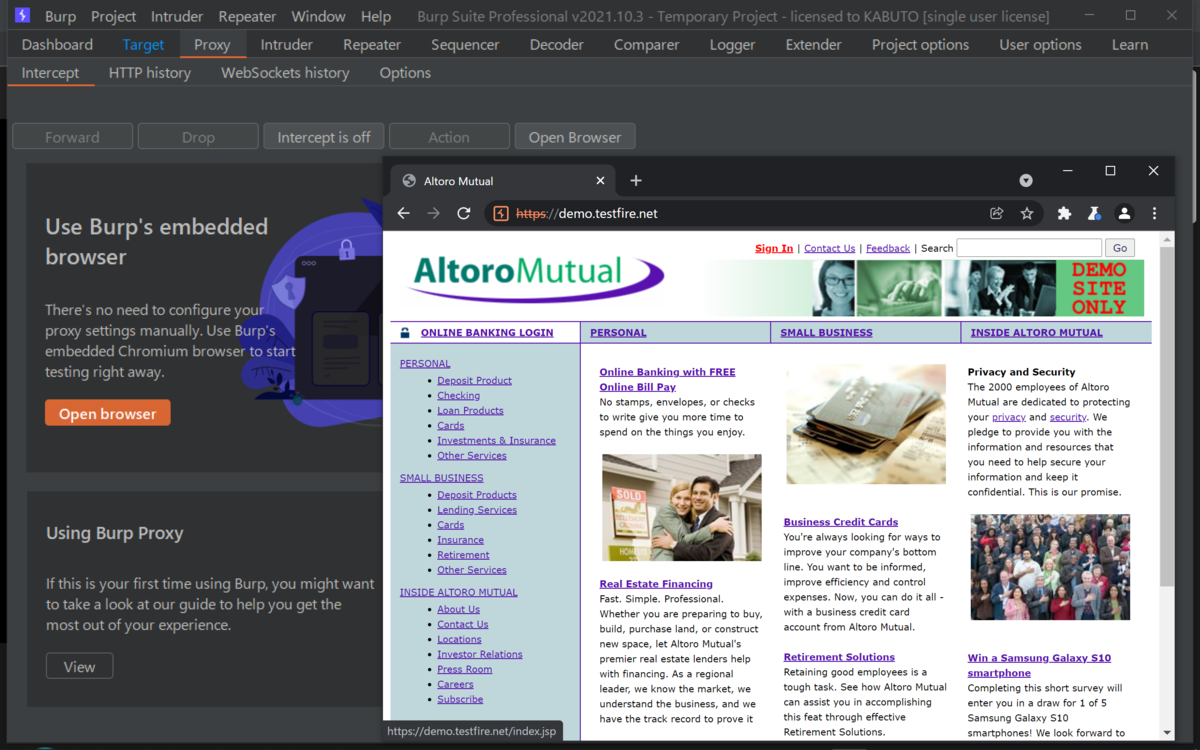Click the Deposit Product link under Personal
The image size is (1200, 750).
[x=474, y=381]
